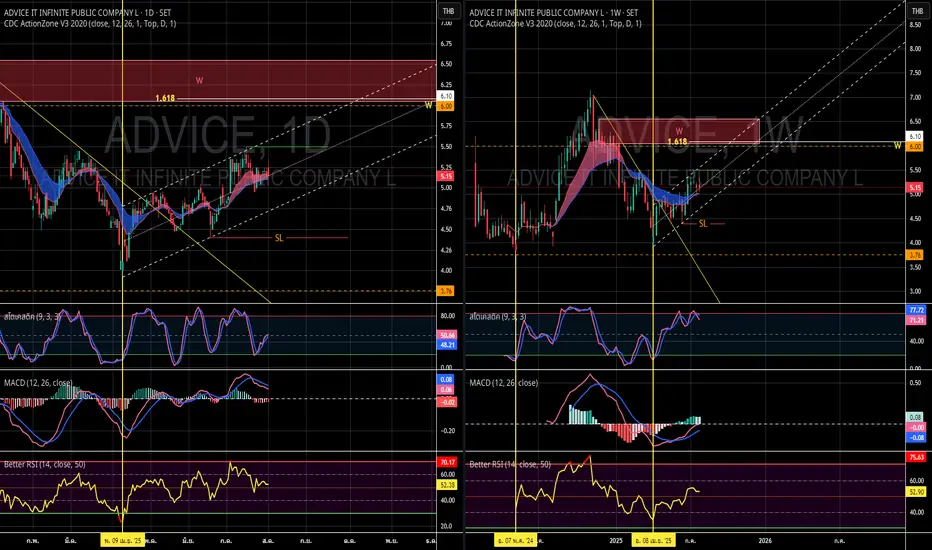Select the 6.00 orange price label on 1D chart
This screenshot has height=550, width=932.
(446, 106)
